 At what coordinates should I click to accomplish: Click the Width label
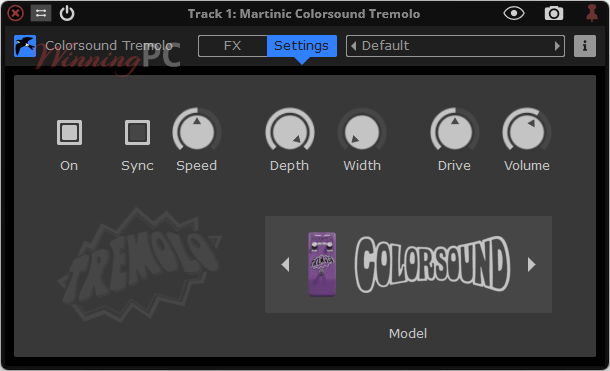point(362,166)
